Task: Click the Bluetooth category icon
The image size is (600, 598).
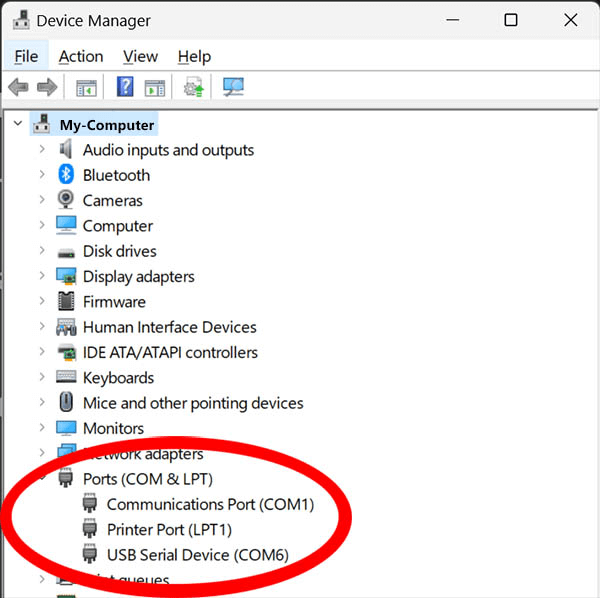Action: click(x=66, y=174)
